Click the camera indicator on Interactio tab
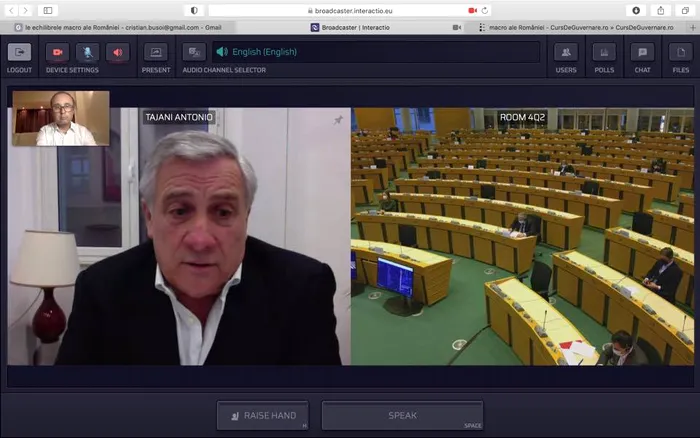Image resolution: width=700 pixels, height=438 pixels. 456,27
